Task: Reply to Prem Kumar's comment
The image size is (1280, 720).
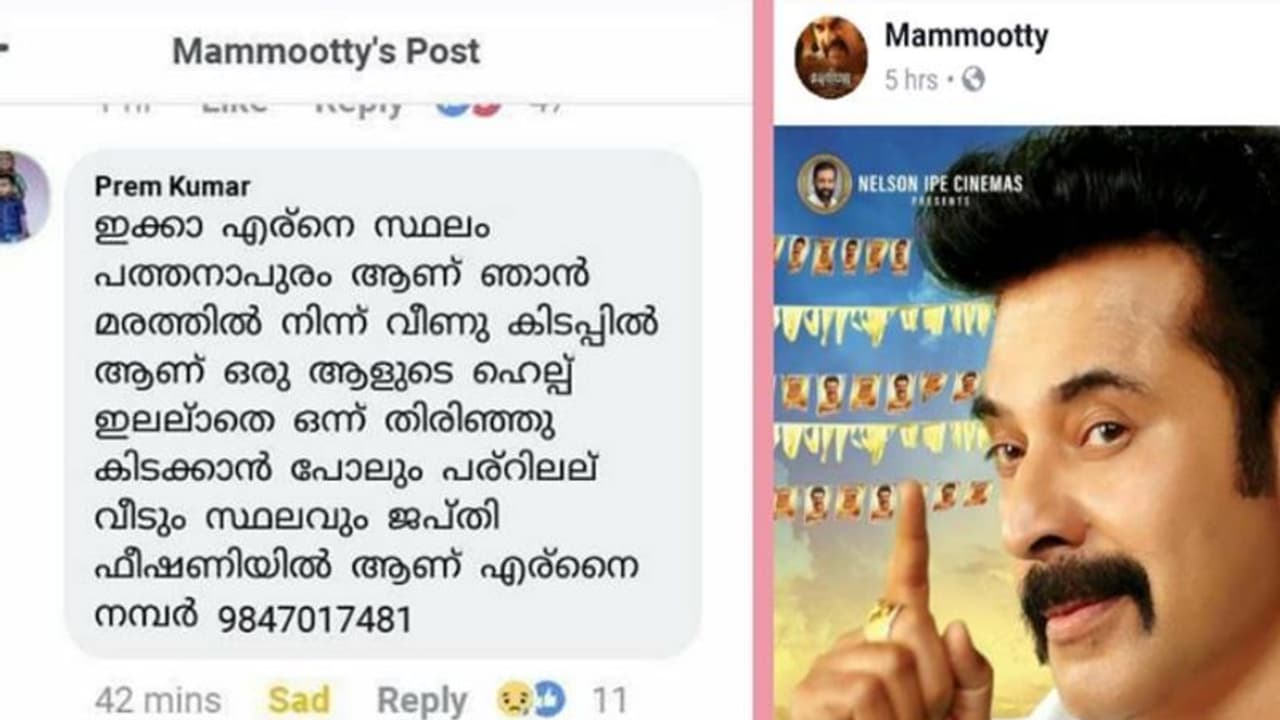Action: tap(421, 700)
